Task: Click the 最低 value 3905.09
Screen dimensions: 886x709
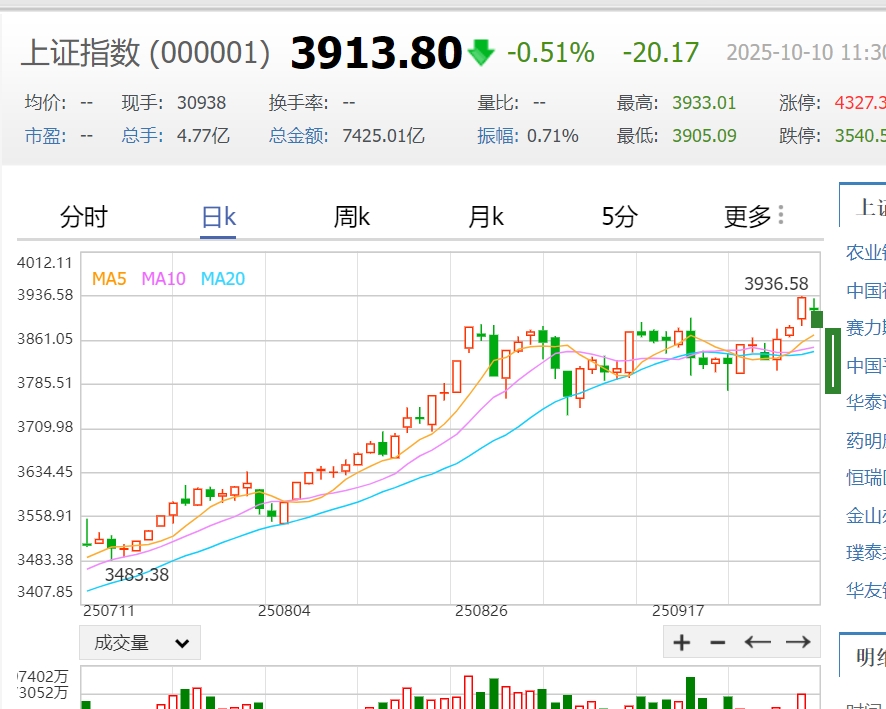Action: click(x=704, y=136)
